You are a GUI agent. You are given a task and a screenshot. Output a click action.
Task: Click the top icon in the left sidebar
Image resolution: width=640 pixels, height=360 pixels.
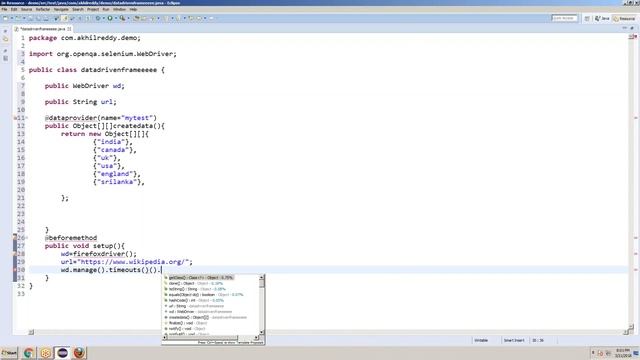pyautogui.click(x=5, y=31)
